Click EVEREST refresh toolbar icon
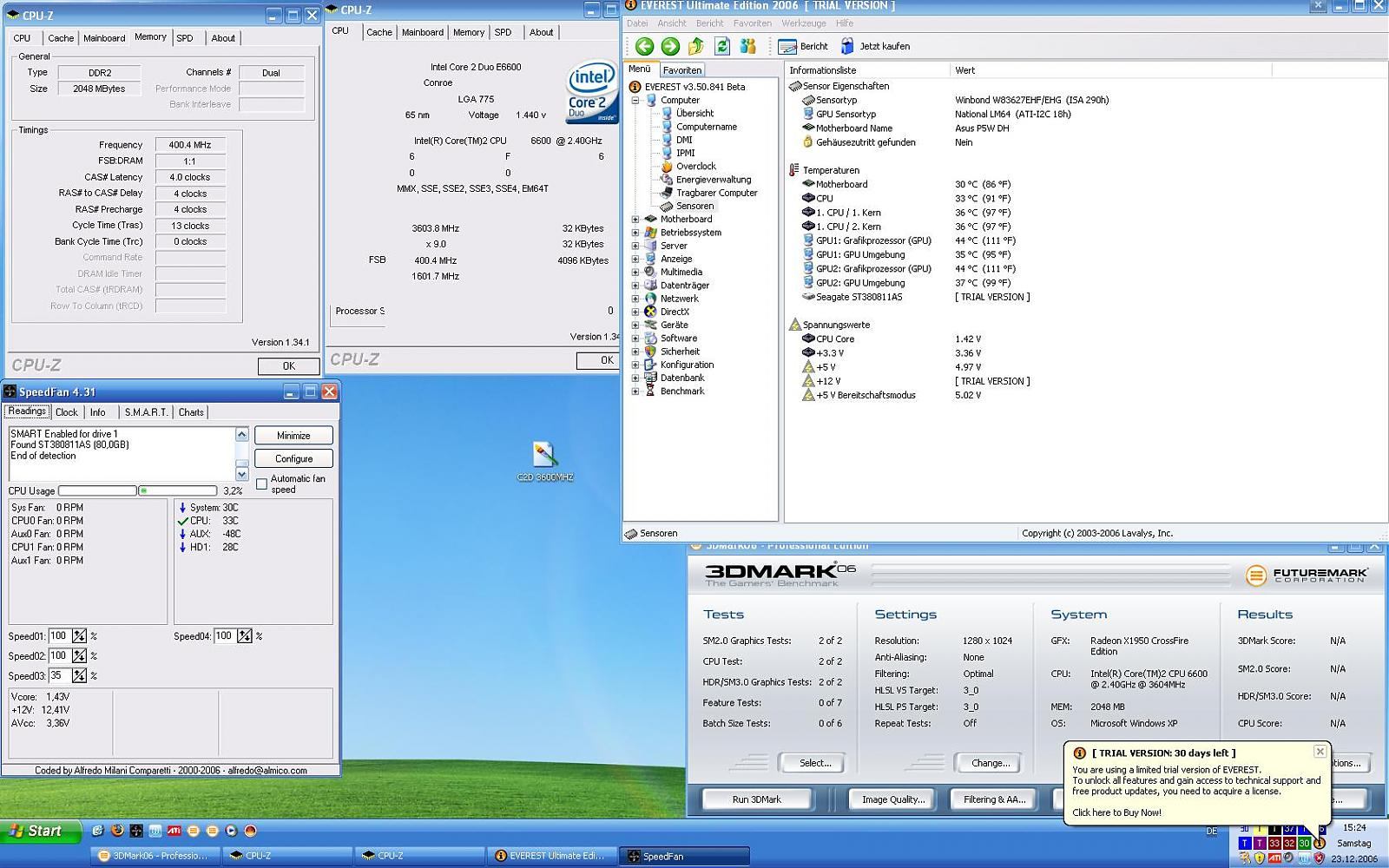Viewport: 1389px width, 868px height. click(x=721, y=47)
